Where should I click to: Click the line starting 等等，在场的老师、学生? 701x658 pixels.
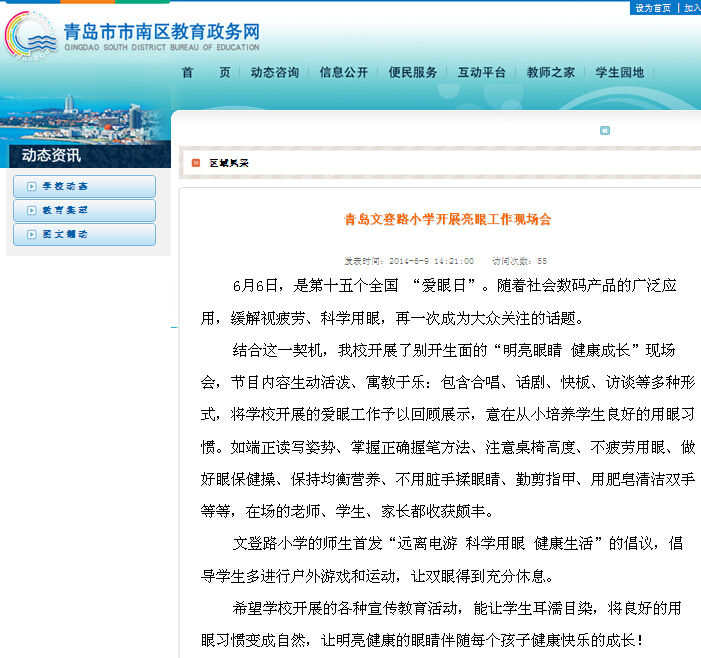[x=347, y=511]
